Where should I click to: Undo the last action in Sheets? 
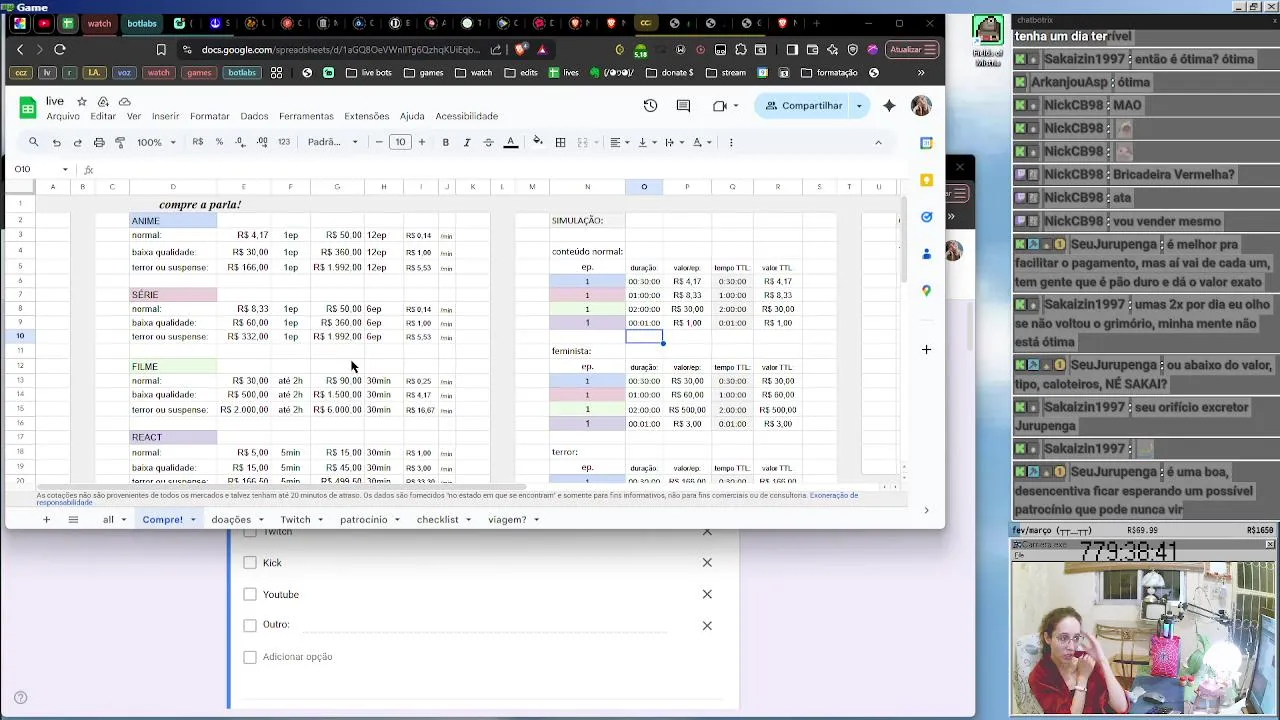(x=56, y=142)
